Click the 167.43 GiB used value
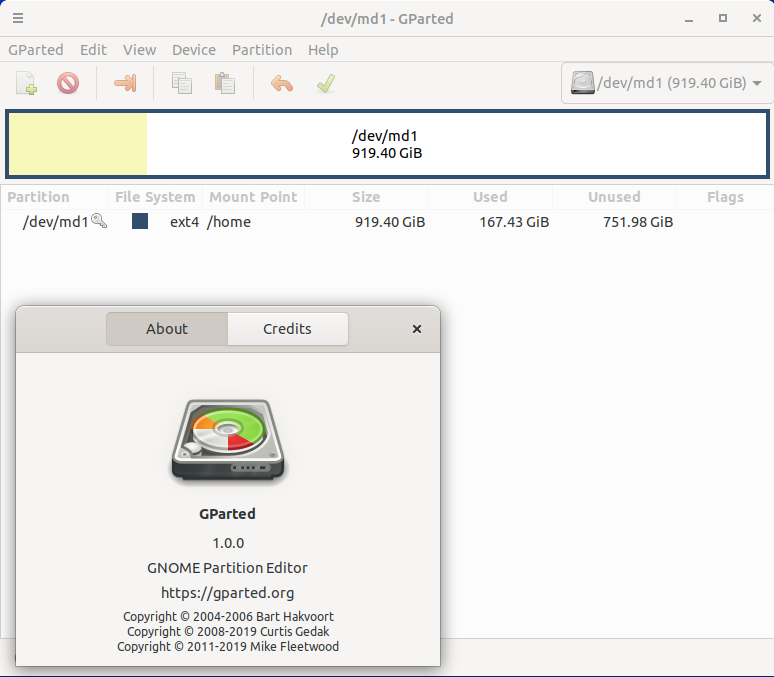The height and width of the screenshot is (677, 774). click(x=514, y=222)
